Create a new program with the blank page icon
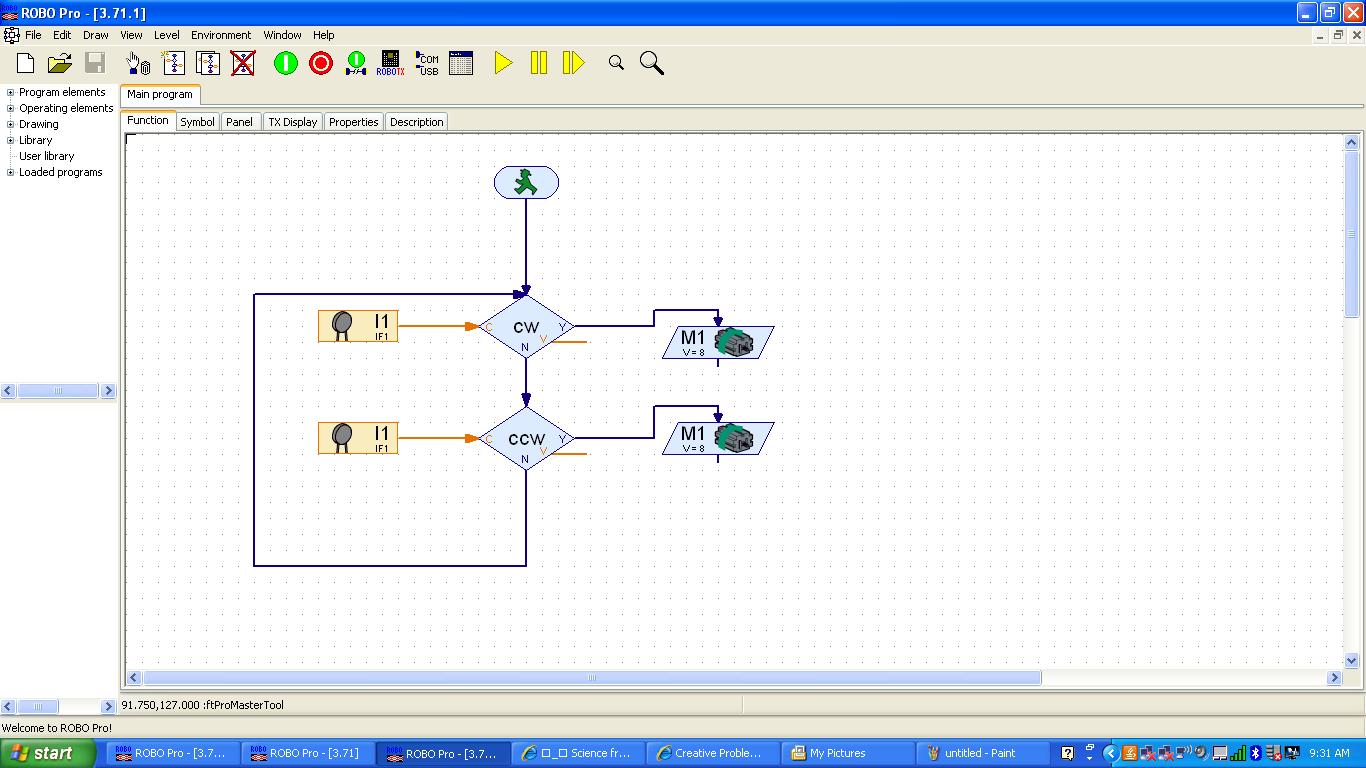1366x768 pixels. [x=24, y=62]
